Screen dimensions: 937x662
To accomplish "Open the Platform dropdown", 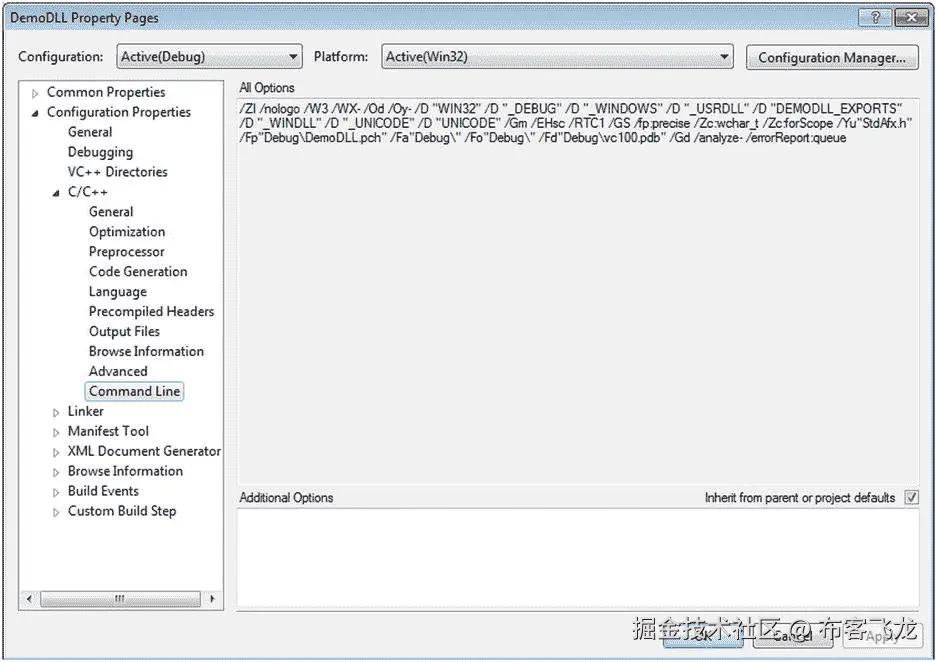I will (x=726, y=57).
